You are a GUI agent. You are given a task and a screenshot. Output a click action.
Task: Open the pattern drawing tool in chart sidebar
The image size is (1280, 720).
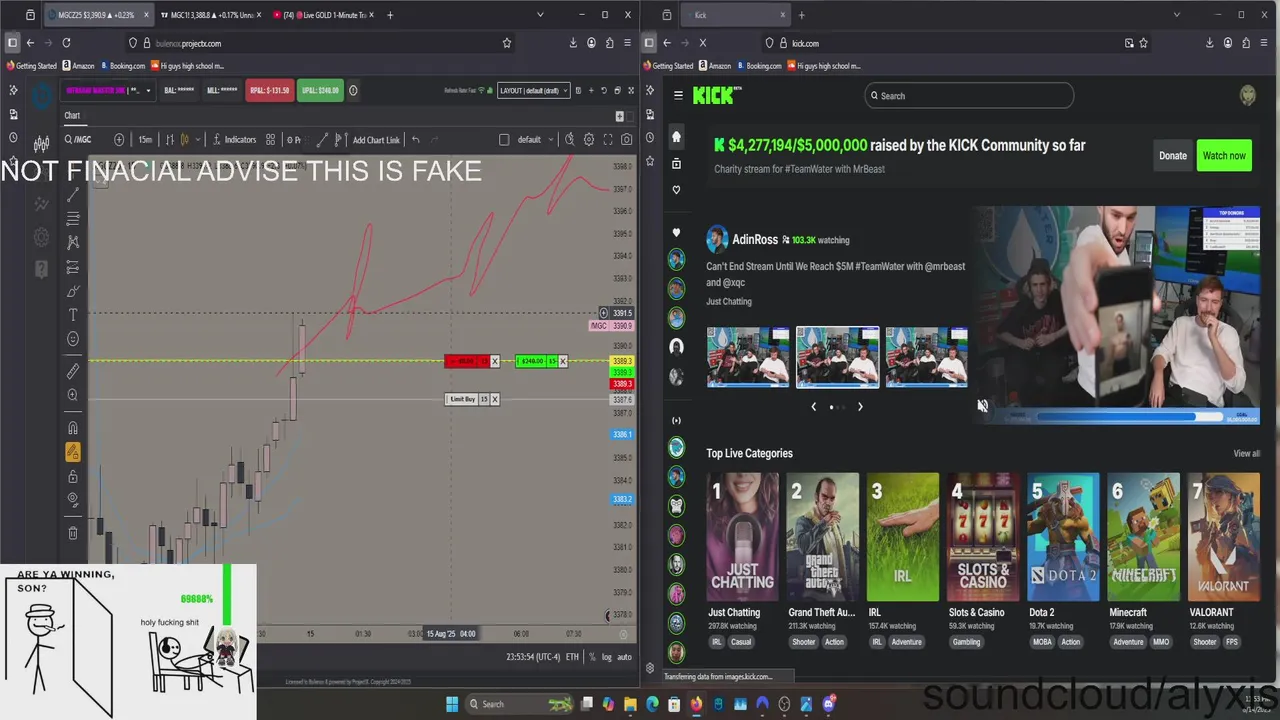coord(73,243)
